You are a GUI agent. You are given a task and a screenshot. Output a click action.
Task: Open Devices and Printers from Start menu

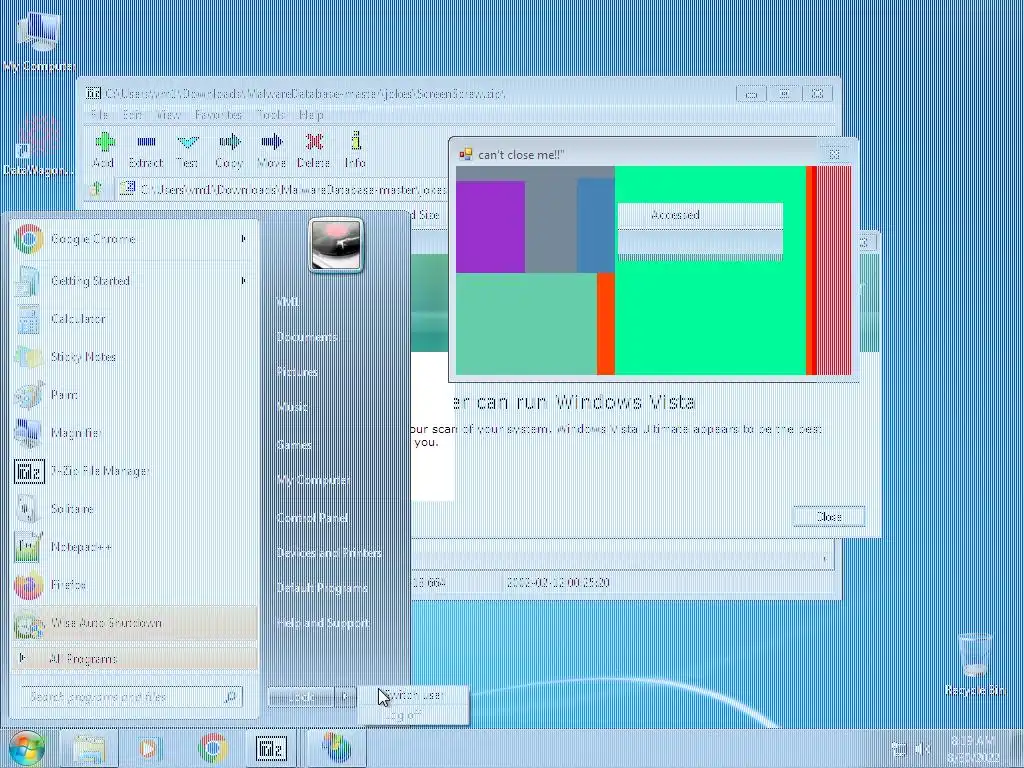(329, 553)
